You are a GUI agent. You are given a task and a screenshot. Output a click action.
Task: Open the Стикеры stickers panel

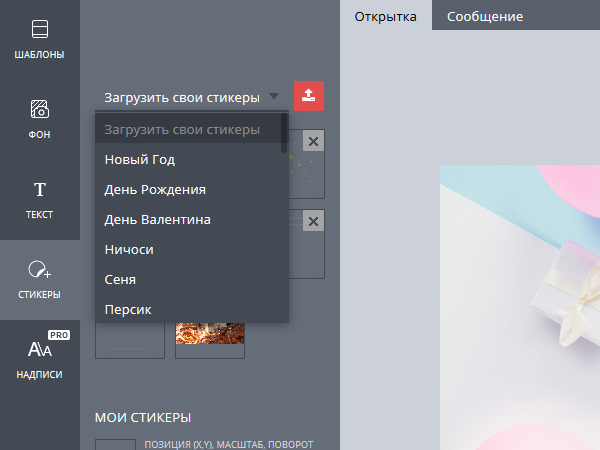(39, 280)
